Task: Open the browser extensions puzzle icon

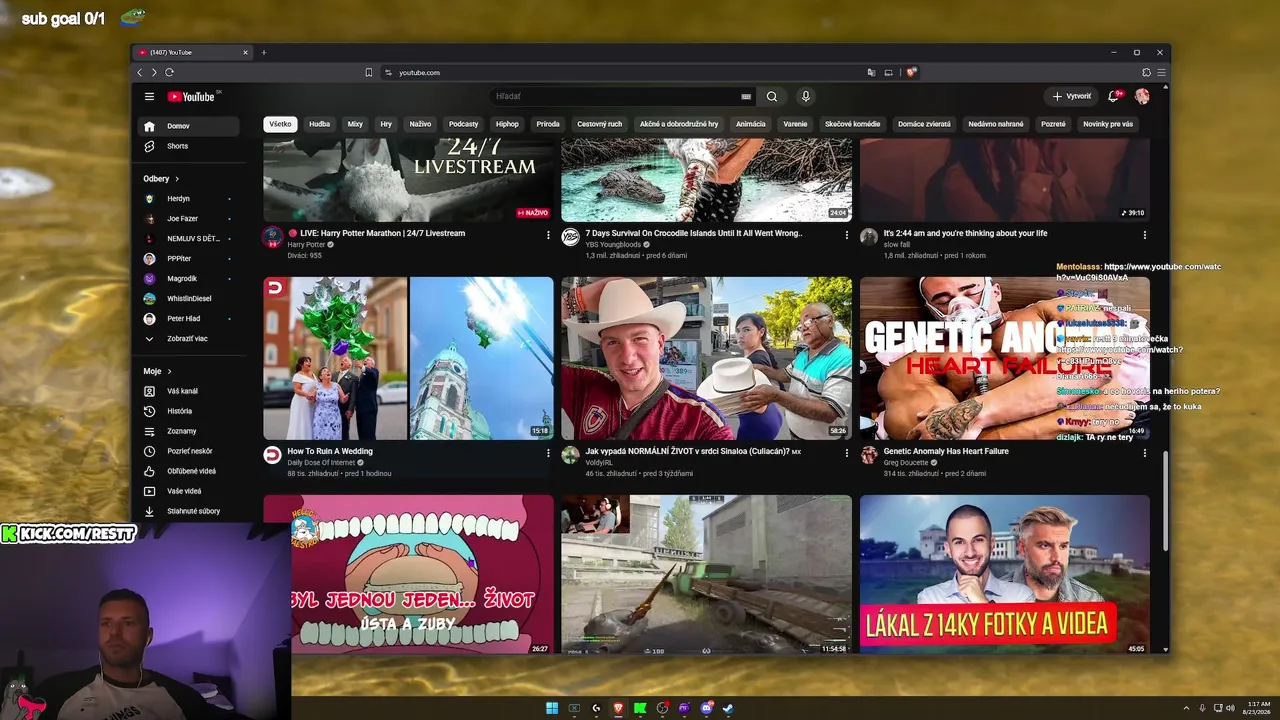Action: (1146, 72)
